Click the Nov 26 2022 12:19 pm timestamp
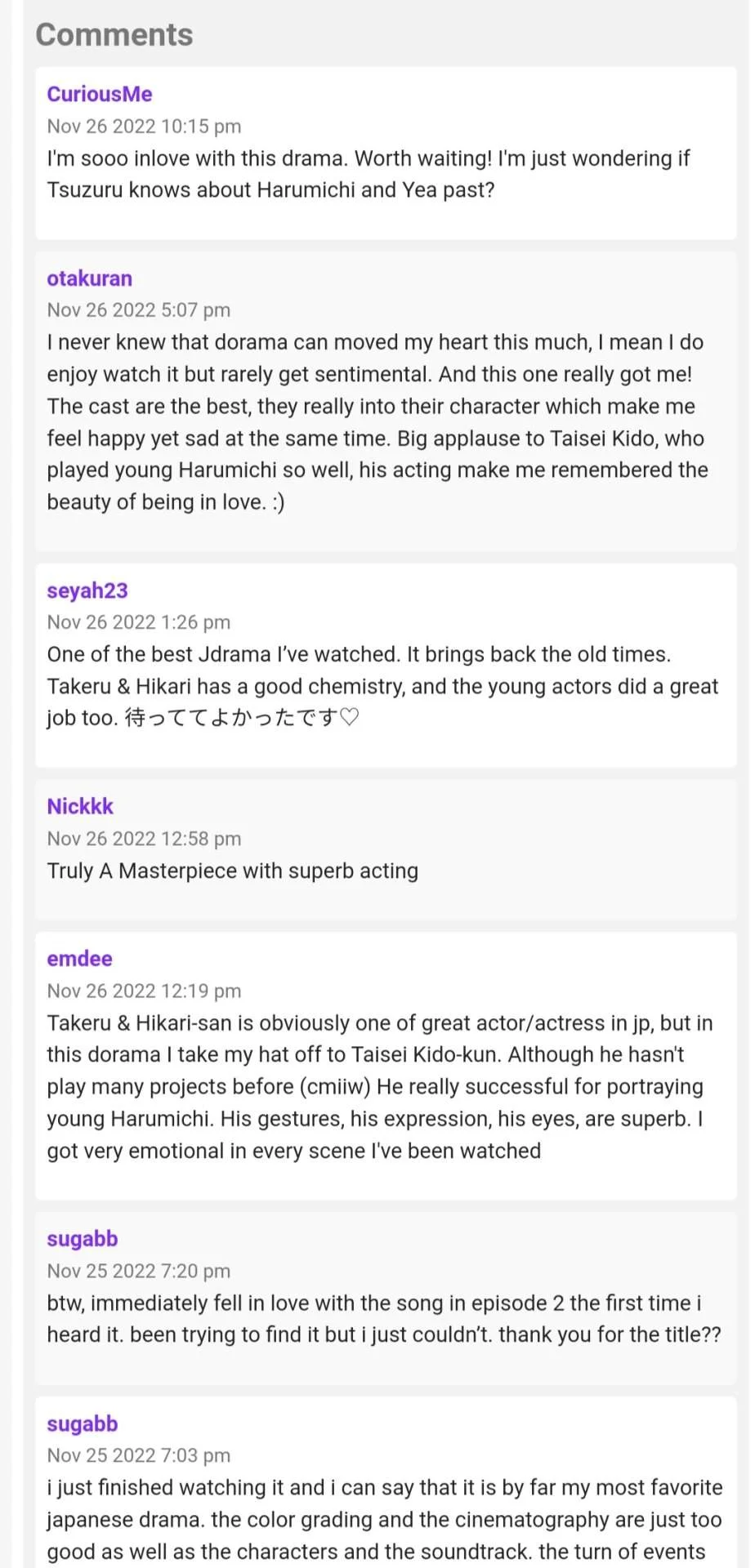Screen dimensions: 755x1568 144,991
